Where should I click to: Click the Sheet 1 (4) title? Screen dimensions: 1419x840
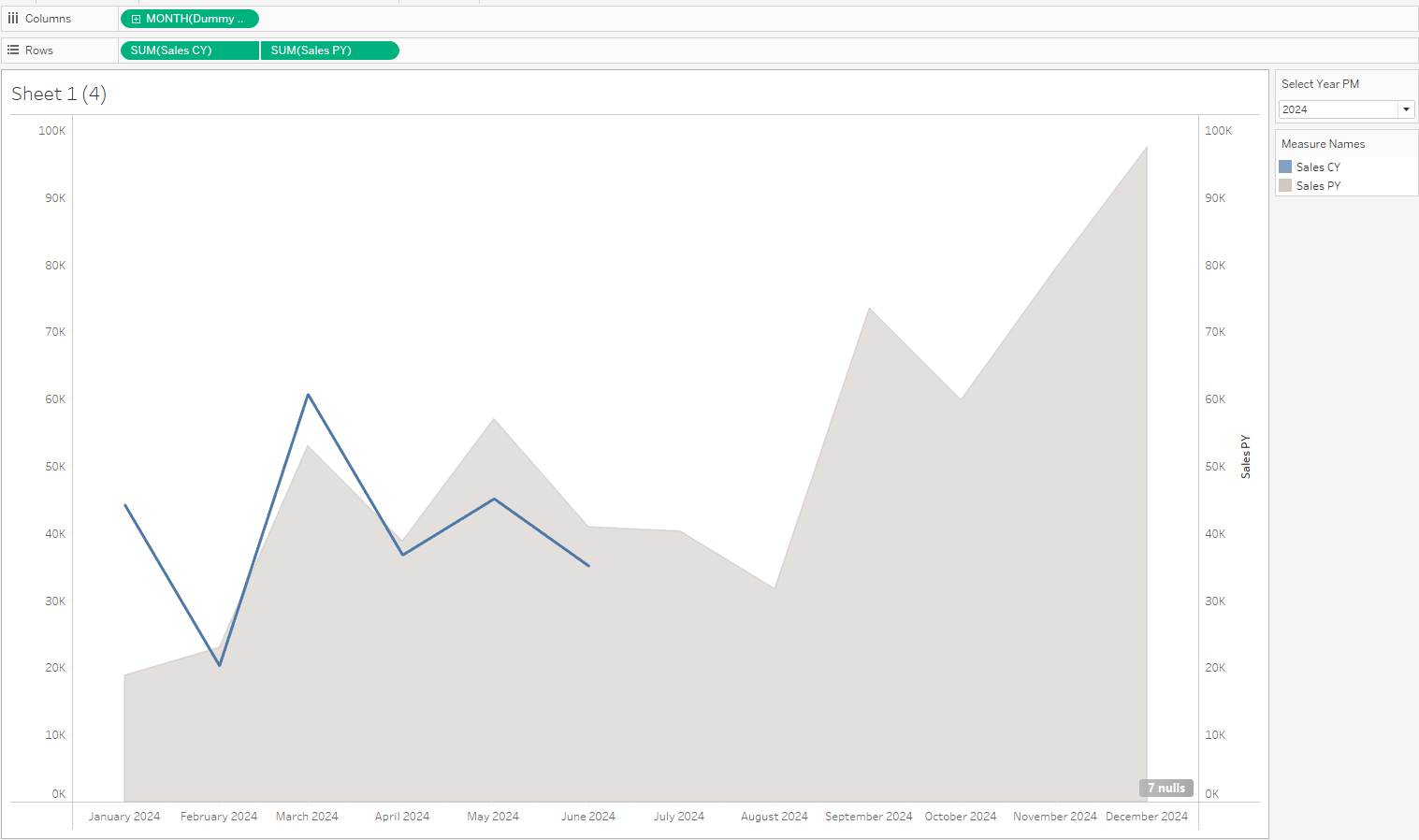point(59,94)
